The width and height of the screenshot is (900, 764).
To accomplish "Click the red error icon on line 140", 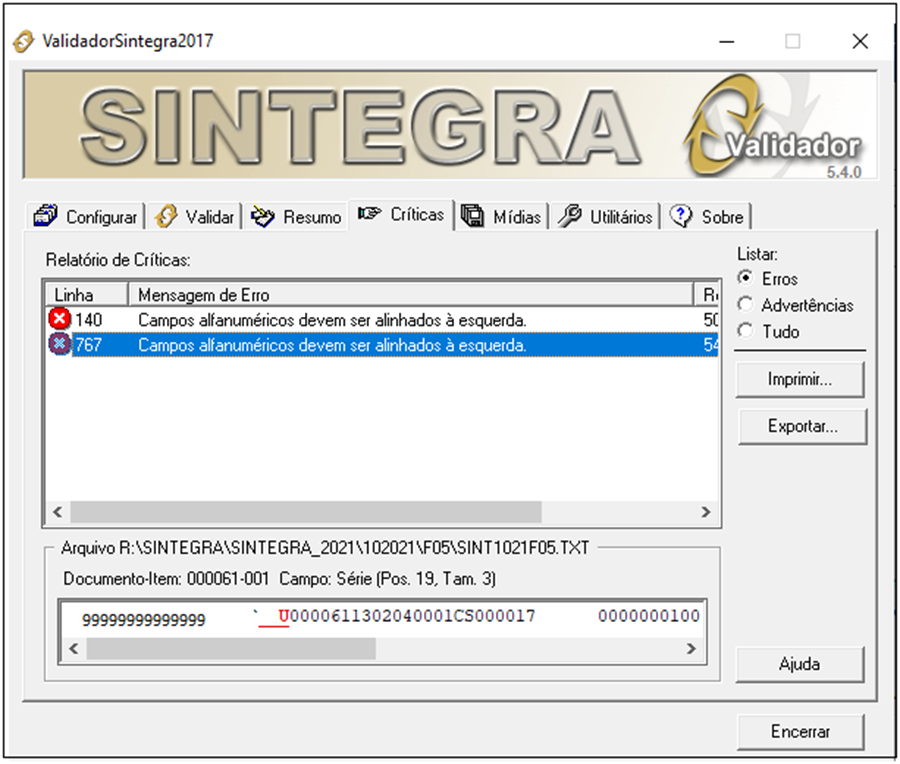I will (x=59, y=319).
